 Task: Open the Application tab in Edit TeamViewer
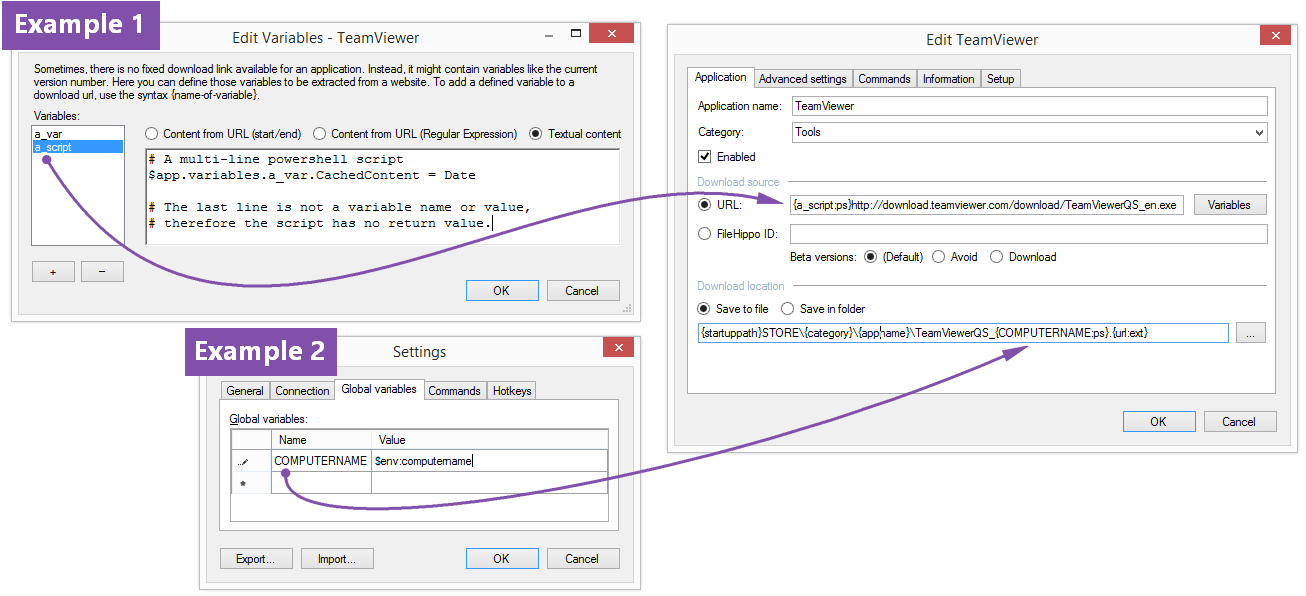pyautogui.click(x=721, y=78)
